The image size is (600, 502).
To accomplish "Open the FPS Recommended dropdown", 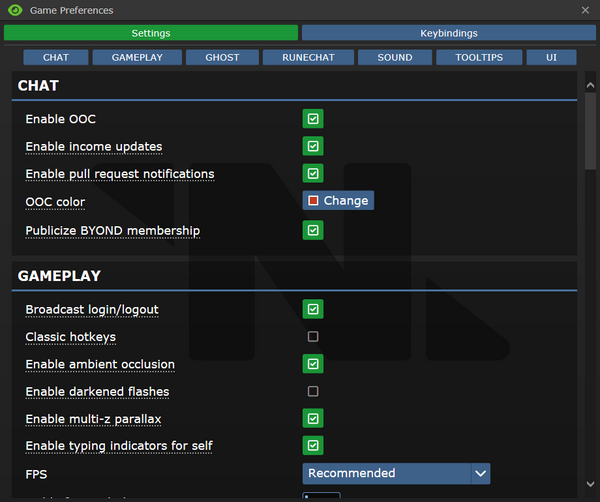I will 386,473.
